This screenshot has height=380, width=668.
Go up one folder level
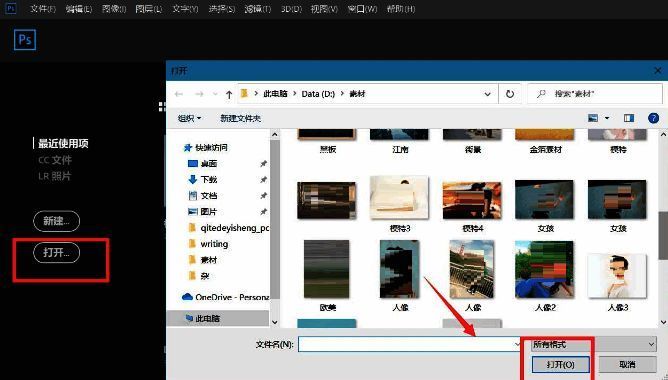[x=229, y=94]
